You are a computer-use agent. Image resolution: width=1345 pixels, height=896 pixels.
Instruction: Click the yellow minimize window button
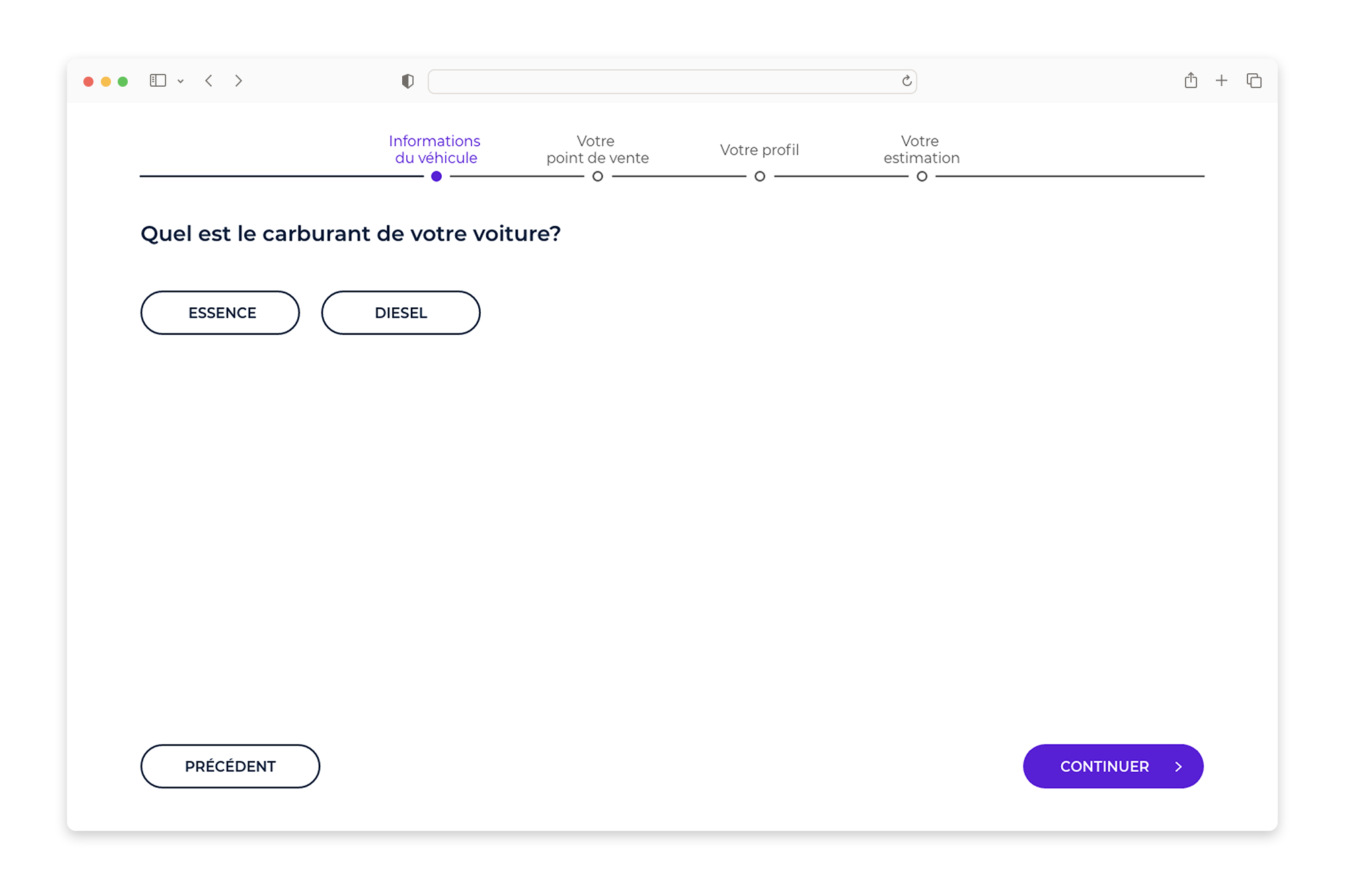(106, 81)
